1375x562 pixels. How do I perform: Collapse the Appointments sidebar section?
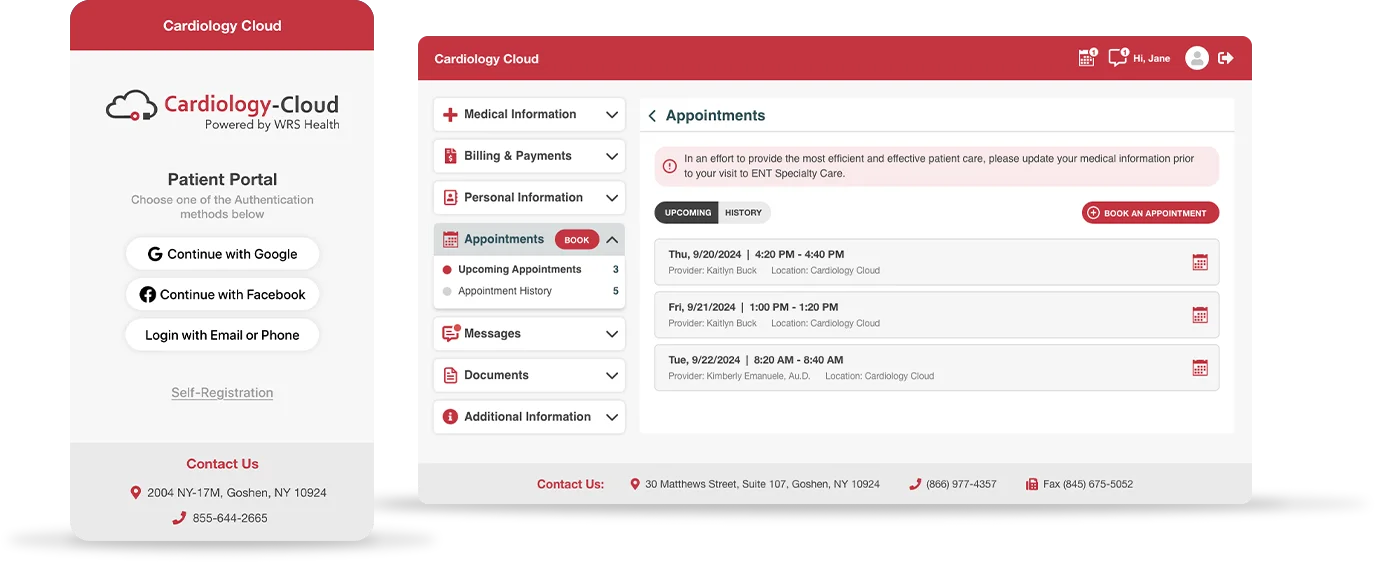coord(612,240)
